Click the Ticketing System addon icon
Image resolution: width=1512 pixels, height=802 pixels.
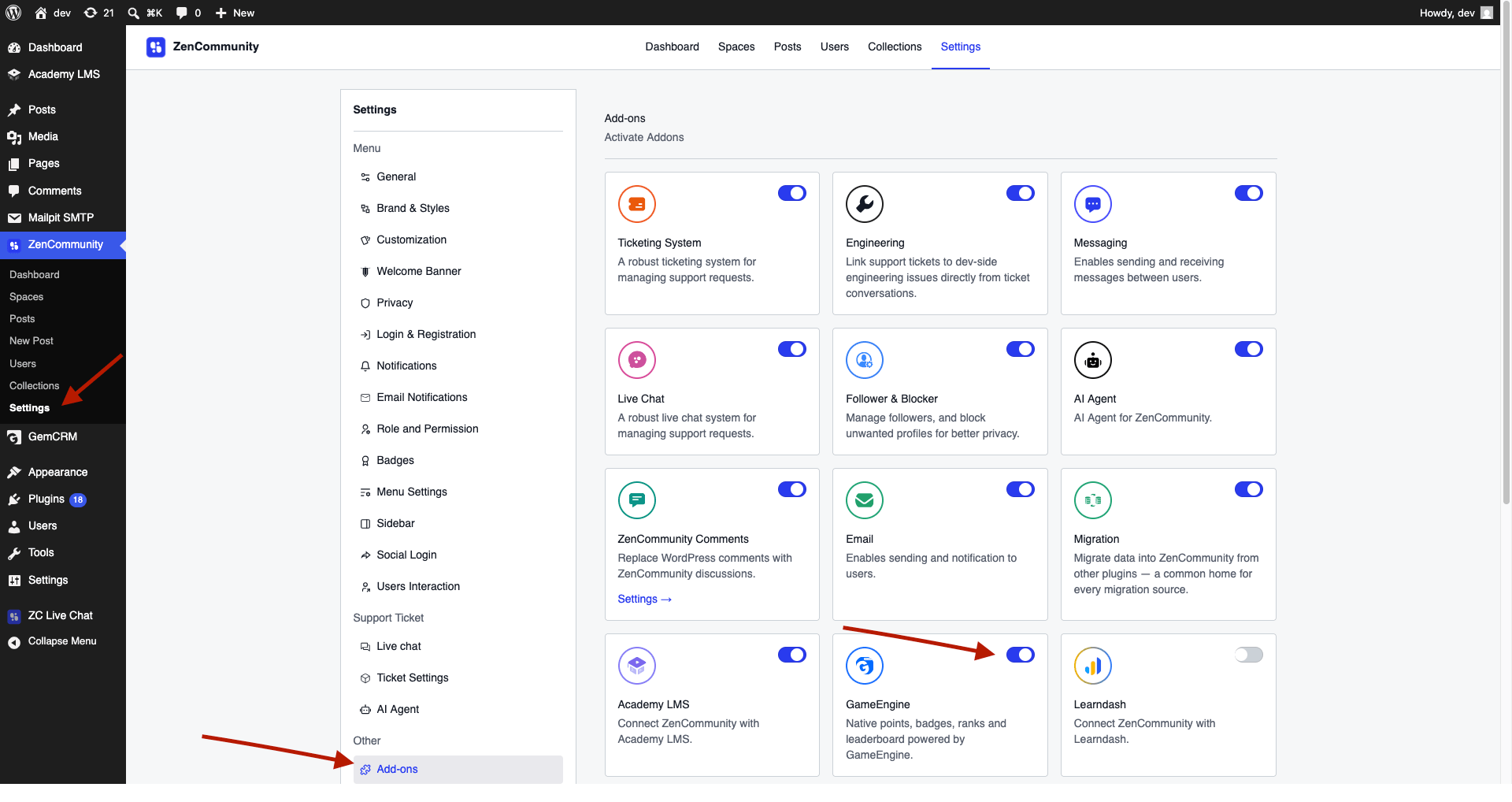(x=637, y=204)
